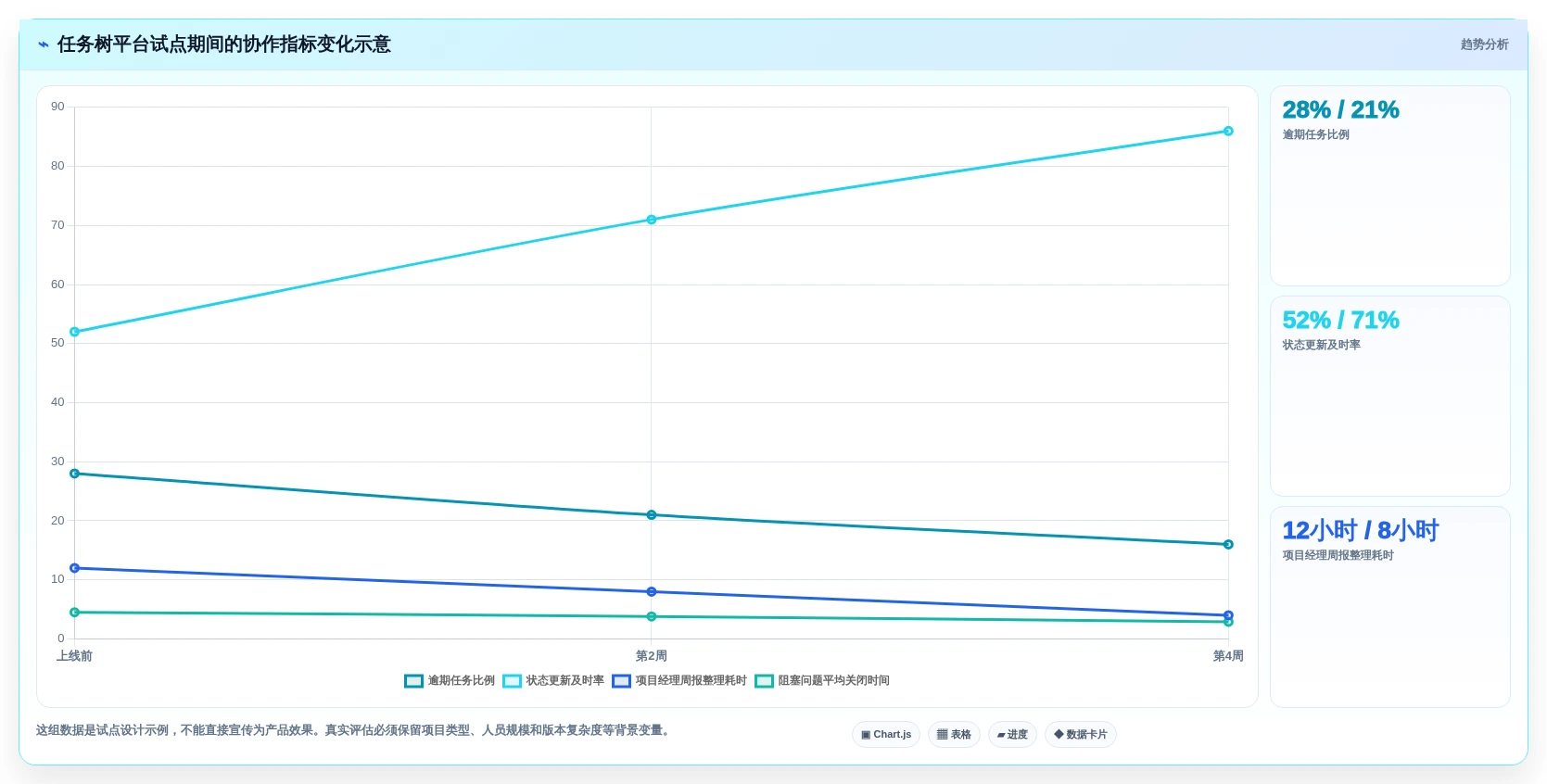
Task: Toggle the 状态更新及时率 legend swatch
Action: (512, 681)
